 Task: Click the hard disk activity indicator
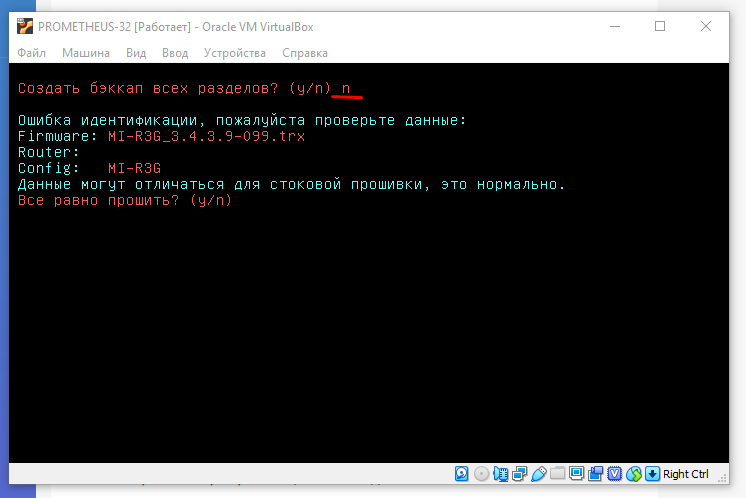click(462, 473)
